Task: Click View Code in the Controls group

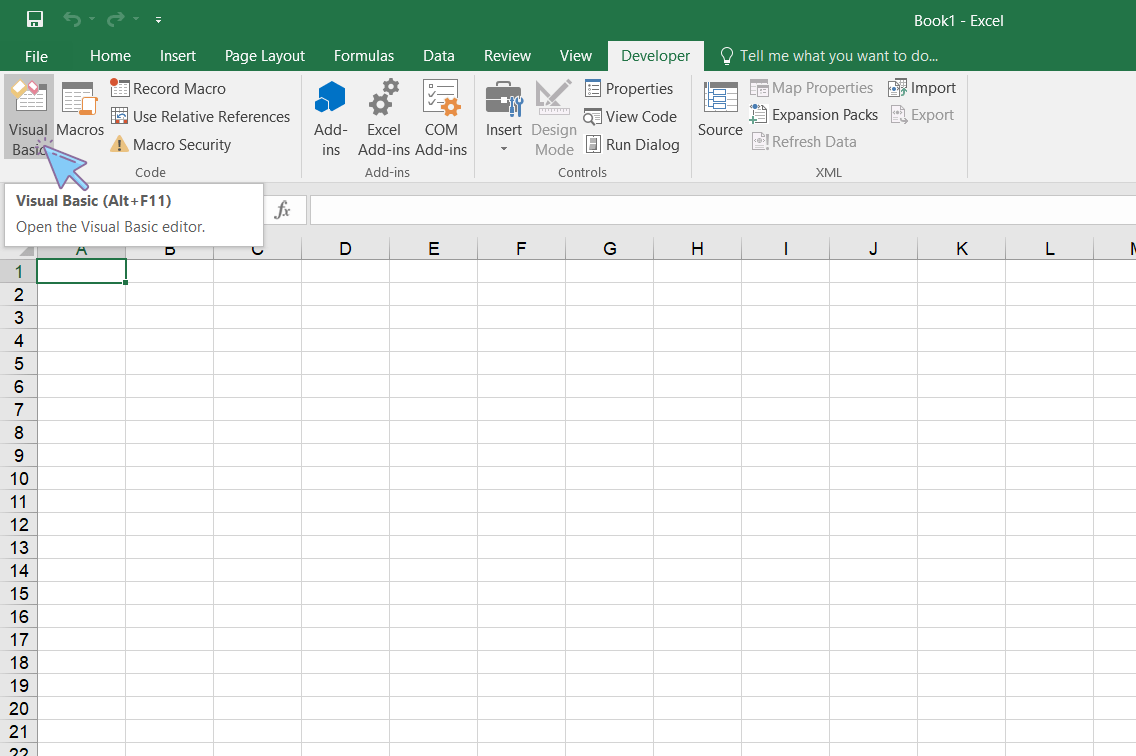Action: pos(631,116)
